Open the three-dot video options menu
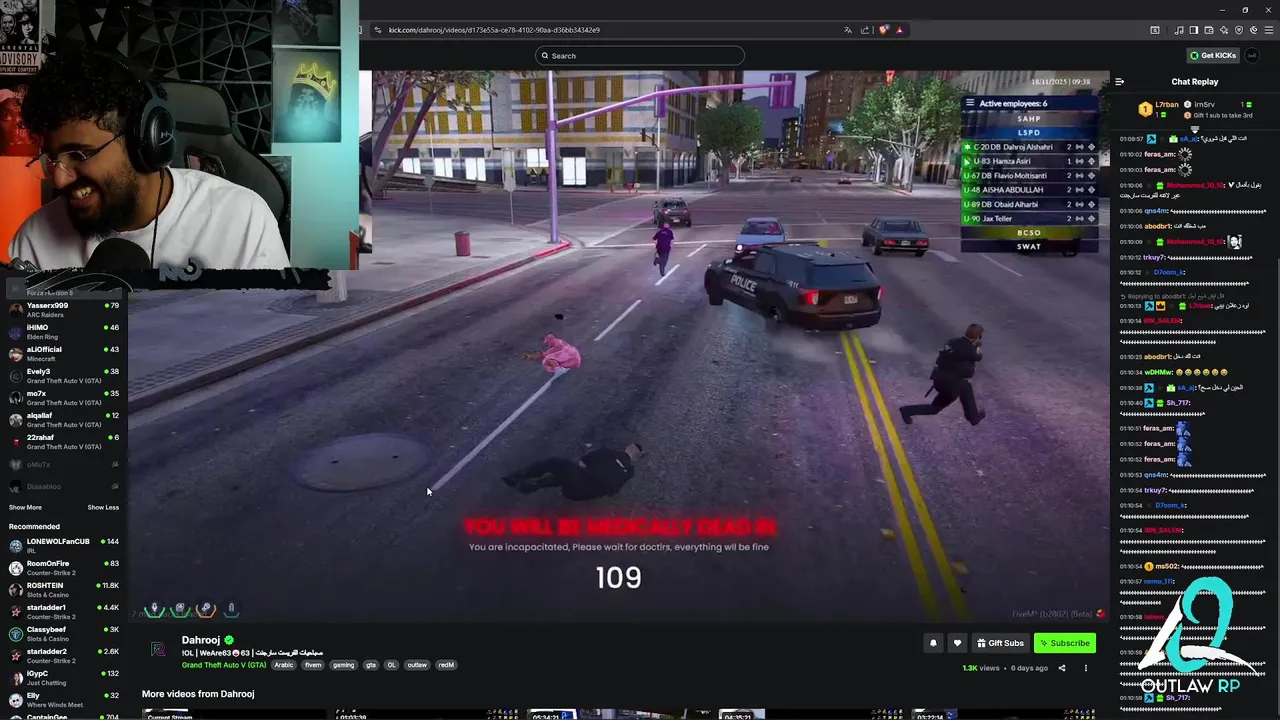 (1085, 668)
